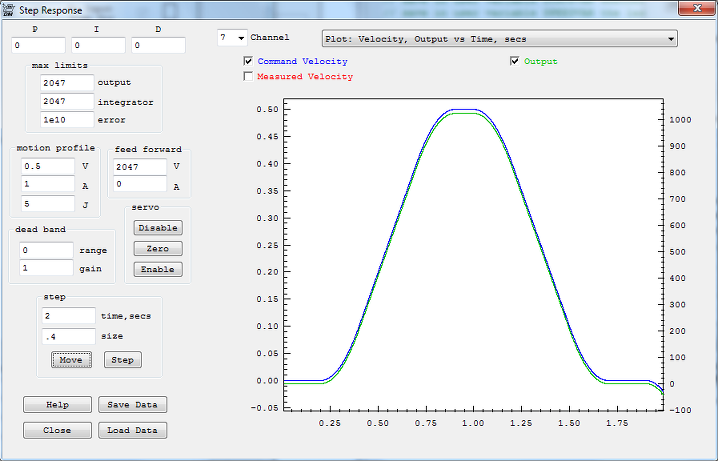Select the step size input field
This screenshot has width=718, height=461.
click(68, 337)
